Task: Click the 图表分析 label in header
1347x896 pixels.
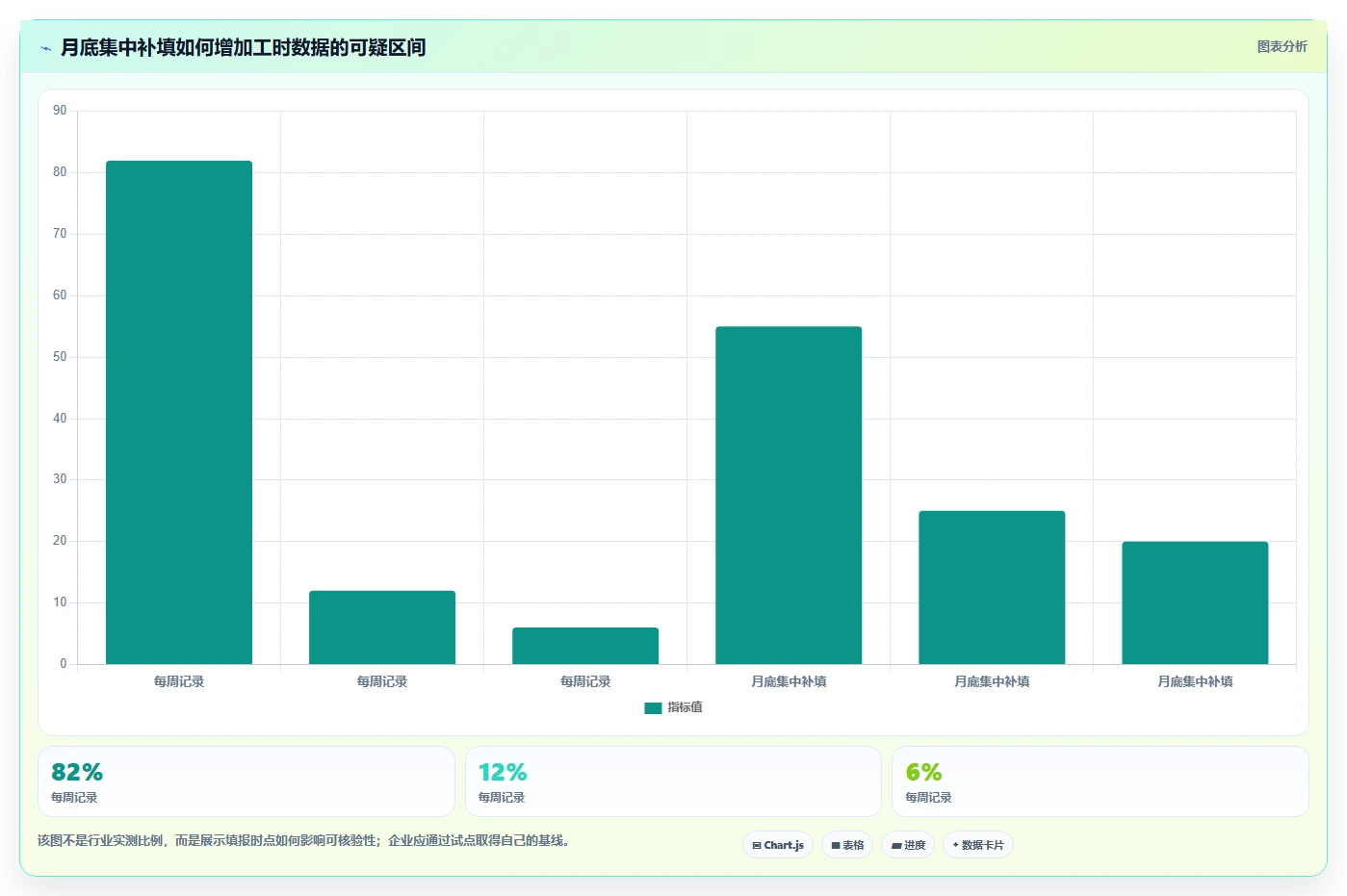Action: (x=1282, y=46)
